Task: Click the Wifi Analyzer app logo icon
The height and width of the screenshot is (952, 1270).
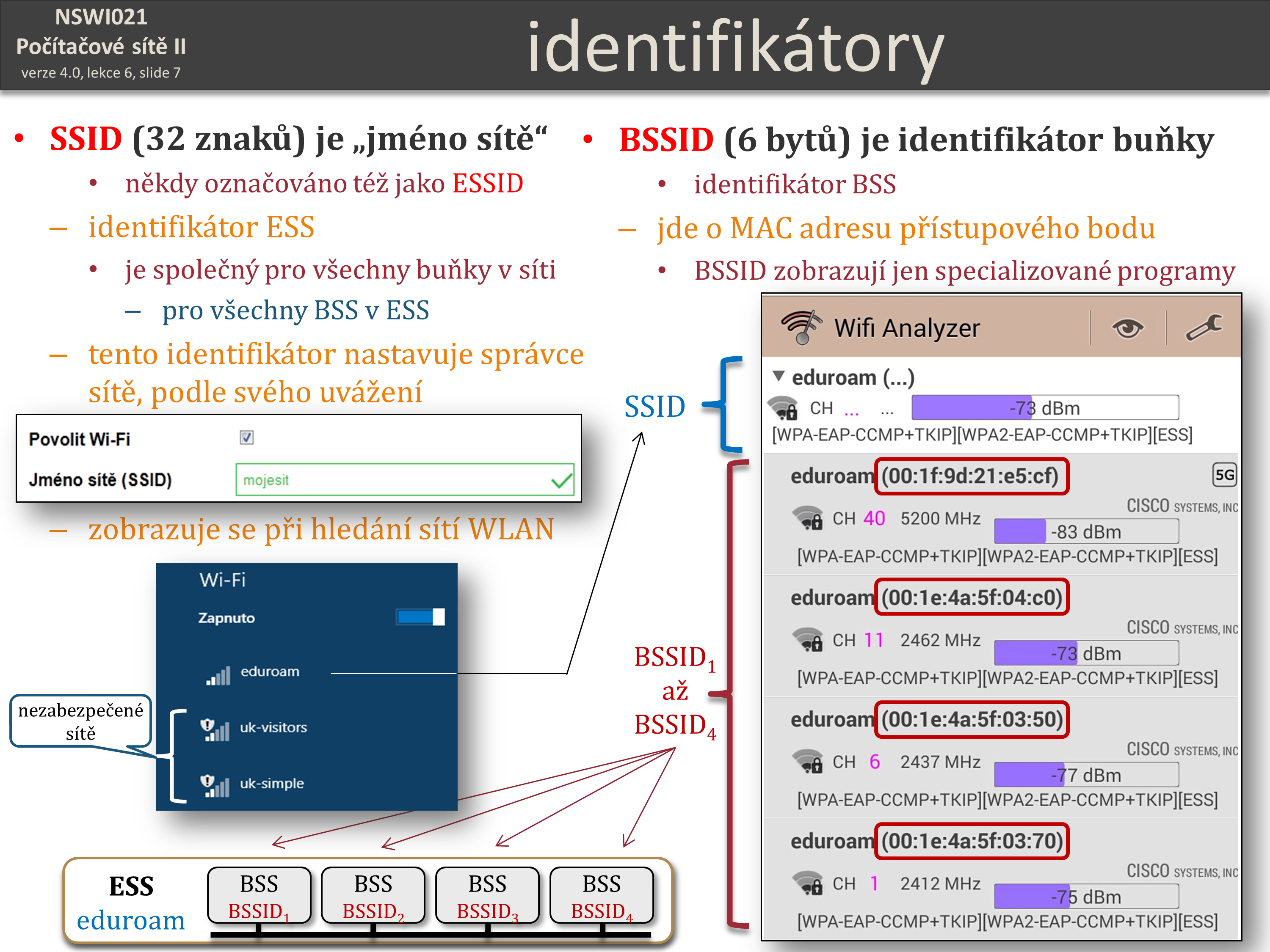Action: pos(801,327)
